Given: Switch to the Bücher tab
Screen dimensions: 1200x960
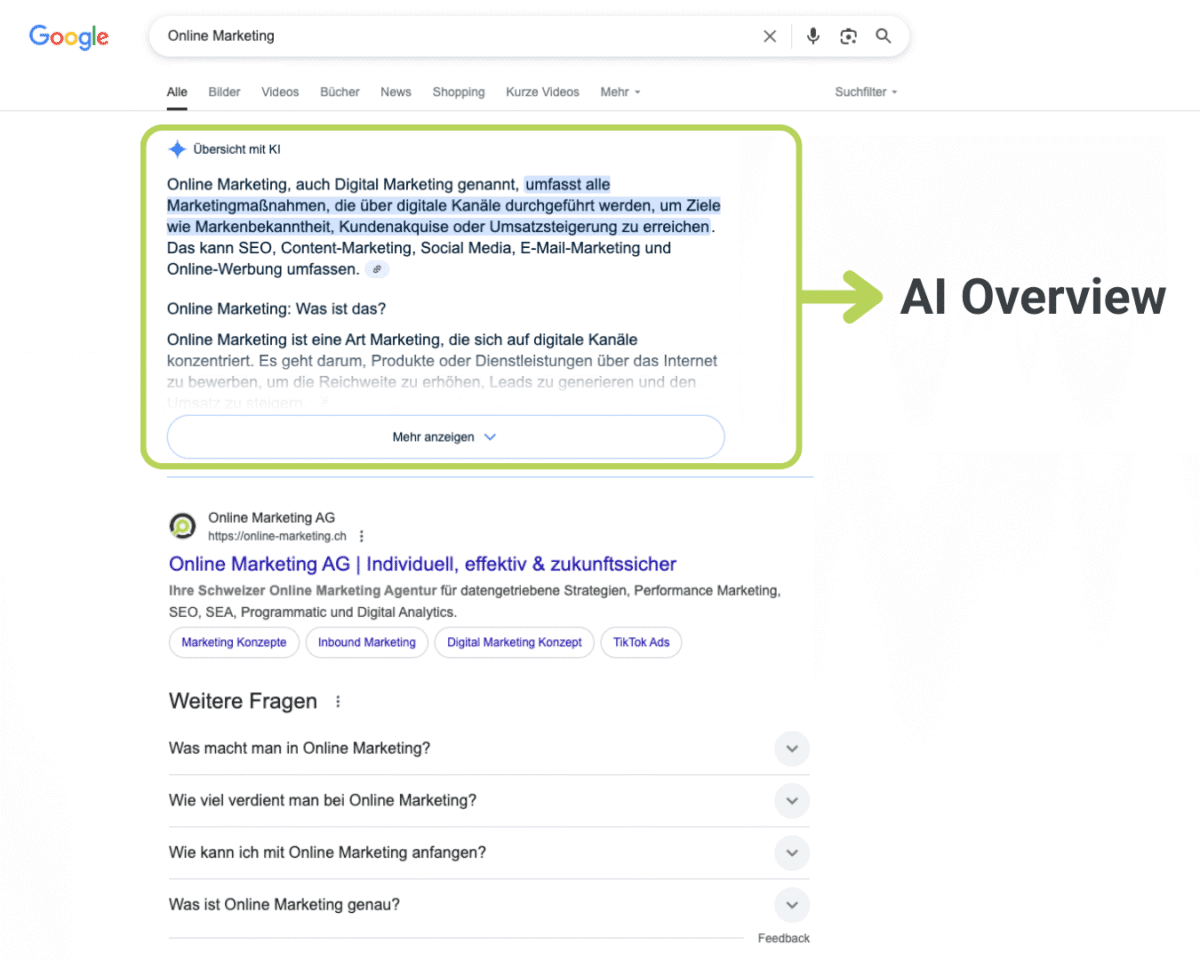Looking at the screenshot, I should [x=340, y=92].
